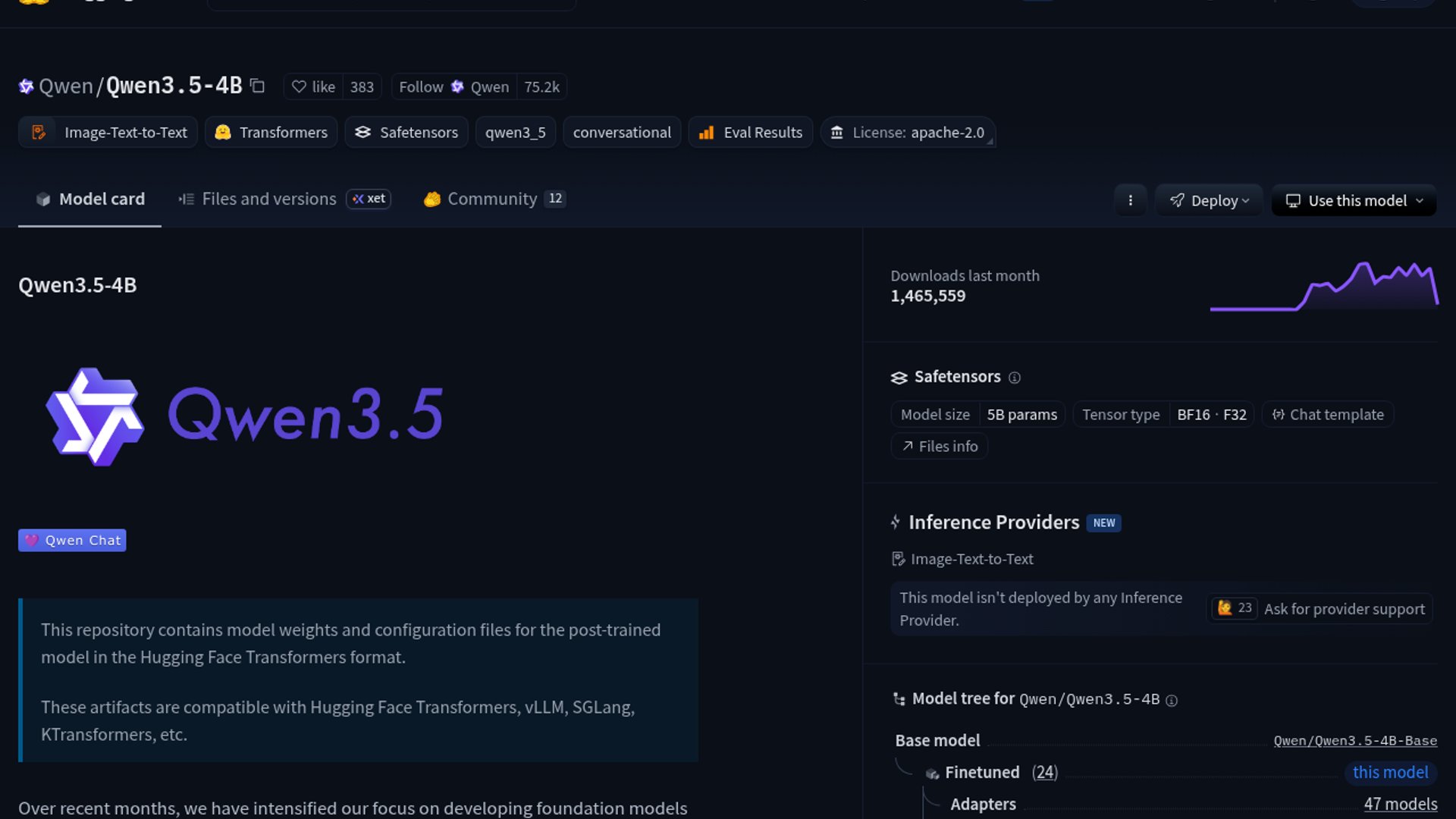Copy the model name with the copy icon
The width and height of the screenshot is (1456, 819).
click(258, 86)
